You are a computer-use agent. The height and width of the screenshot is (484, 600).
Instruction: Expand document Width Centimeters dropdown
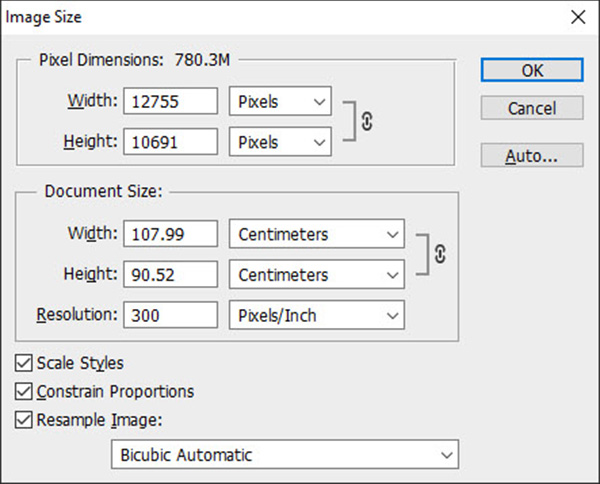click(317, 234)
